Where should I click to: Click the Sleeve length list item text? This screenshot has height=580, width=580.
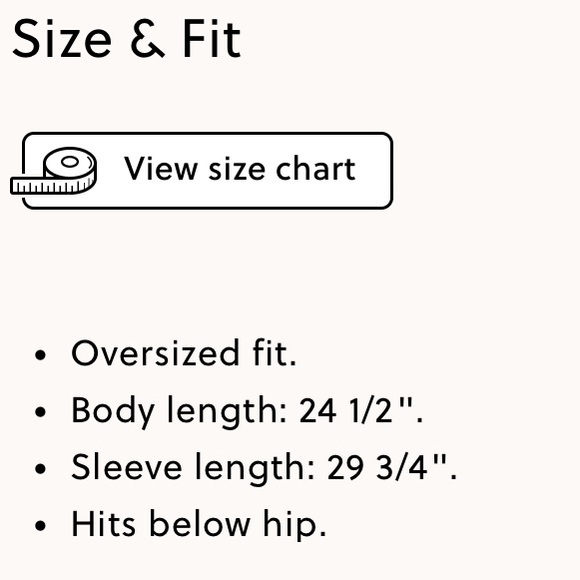click(264, 468)
